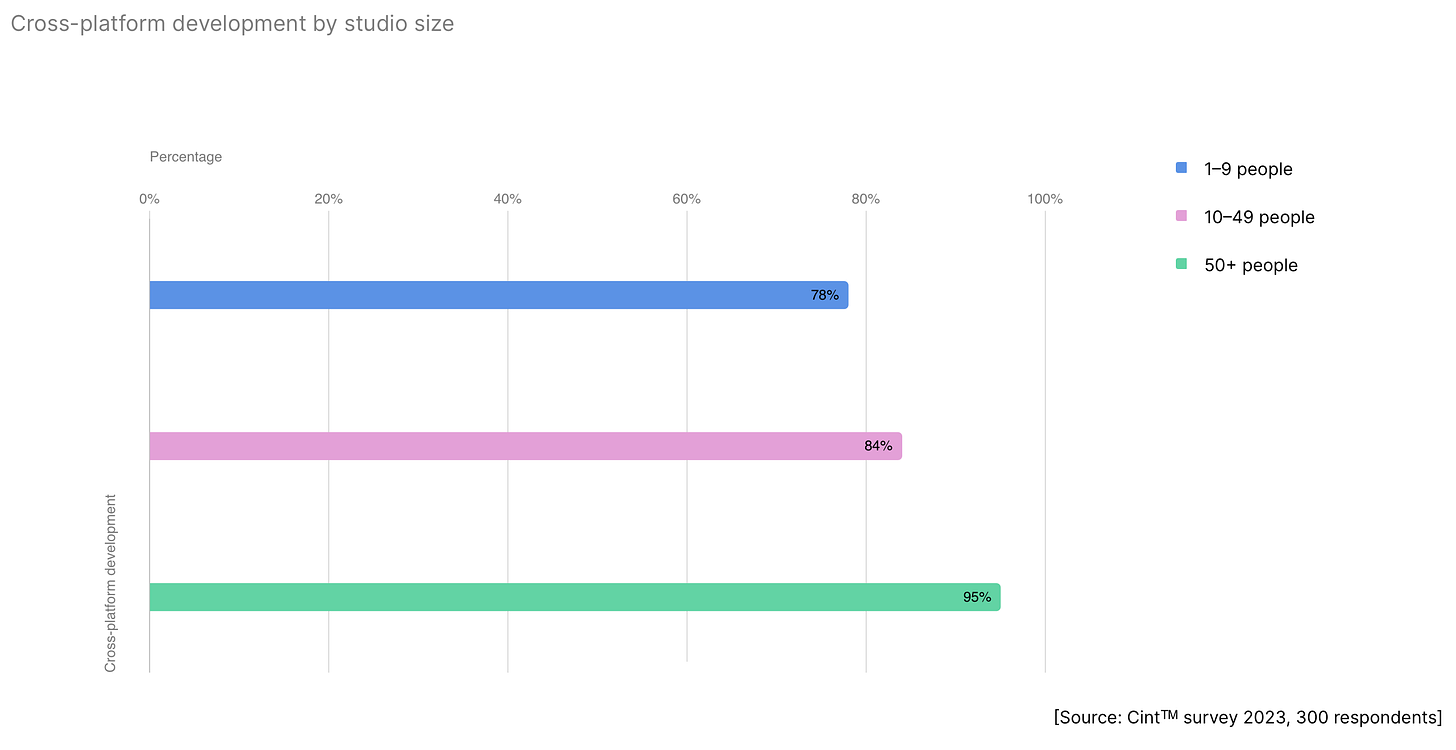Select the "1–9 people" legend label
This screenshot has width=1456, height=750.
click(x=1248, y=169)
